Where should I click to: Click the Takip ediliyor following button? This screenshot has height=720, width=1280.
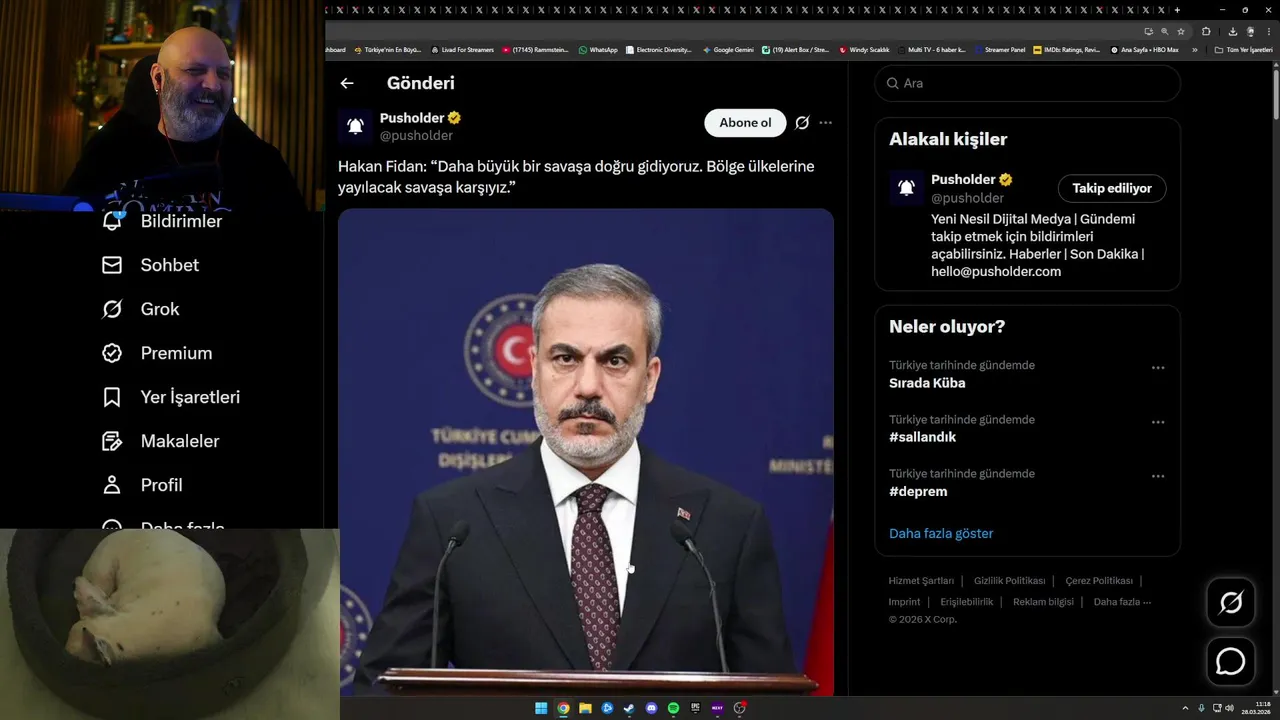[x=1112, y=188]
